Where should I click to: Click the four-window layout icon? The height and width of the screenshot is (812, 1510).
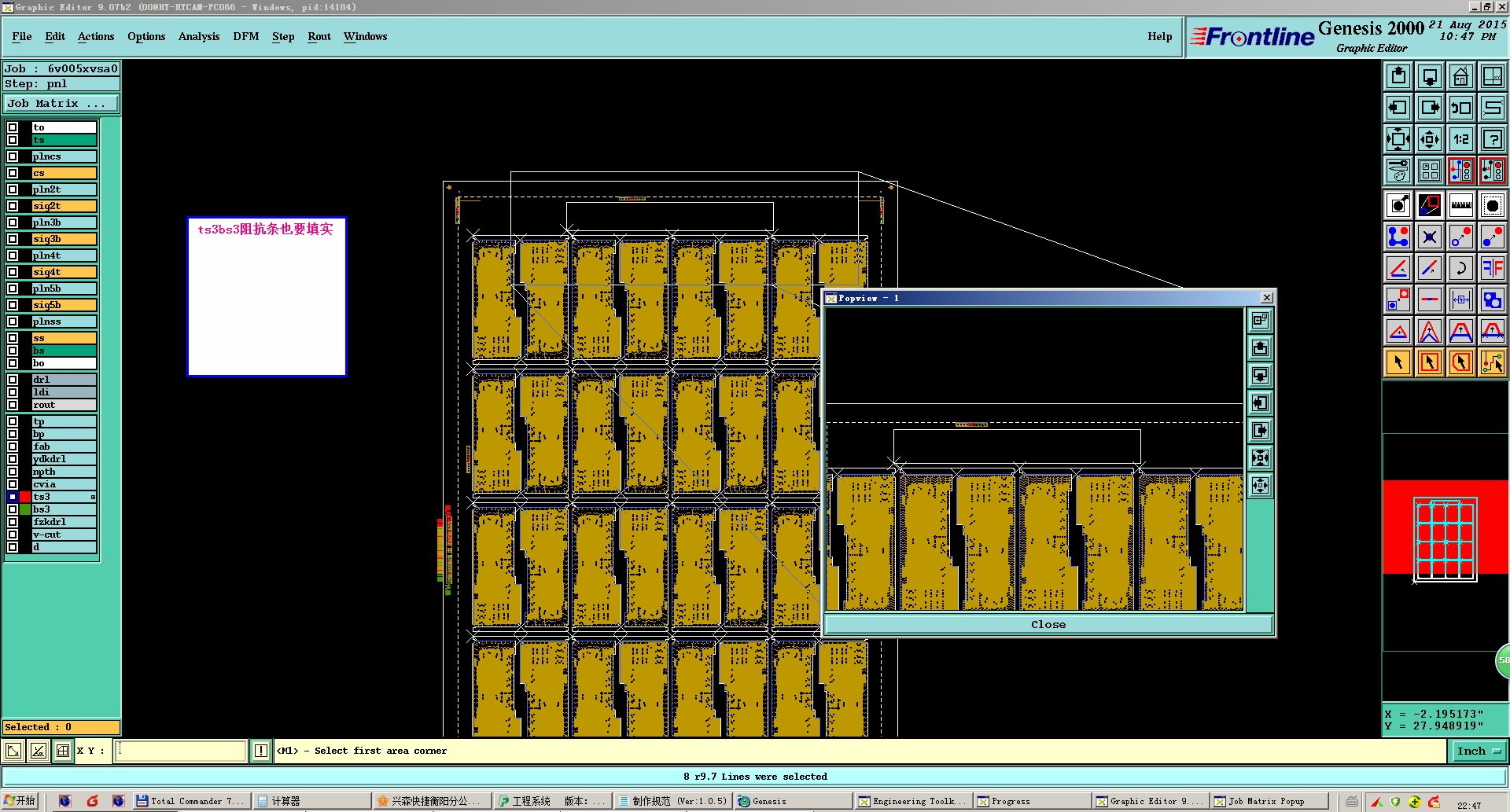(1430, 171)
